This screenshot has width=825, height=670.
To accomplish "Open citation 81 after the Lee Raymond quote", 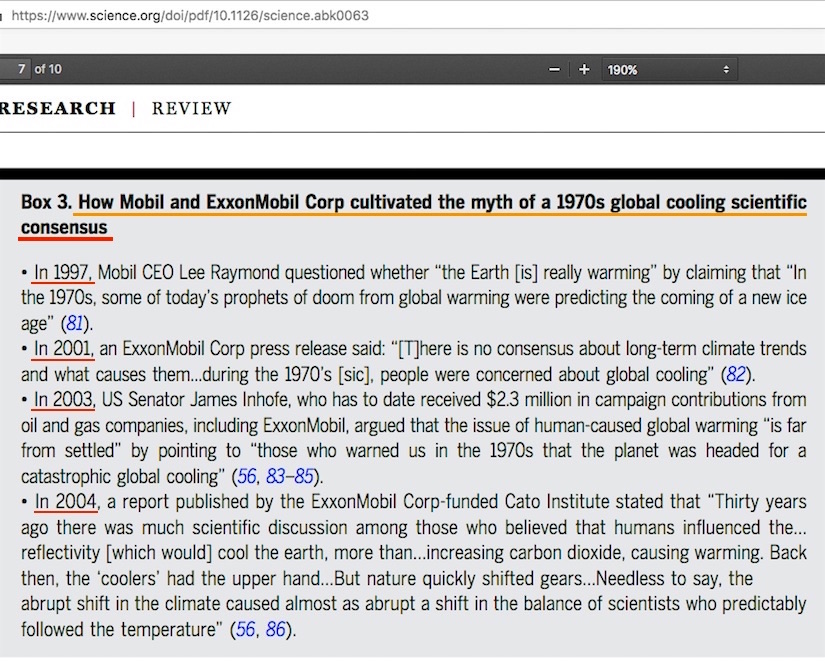I will click(x=75, y=323).
